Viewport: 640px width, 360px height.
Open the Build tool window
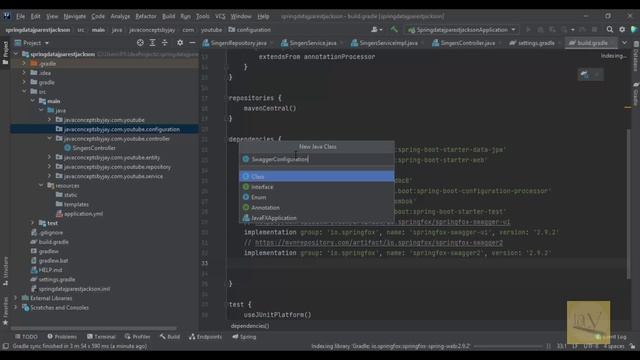pos(170,337)
